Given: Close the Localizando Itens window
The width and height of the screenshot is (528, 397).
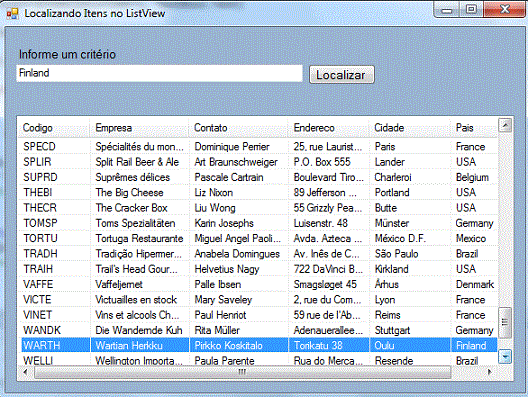Looking at the screenshot, I should [504, 9].
